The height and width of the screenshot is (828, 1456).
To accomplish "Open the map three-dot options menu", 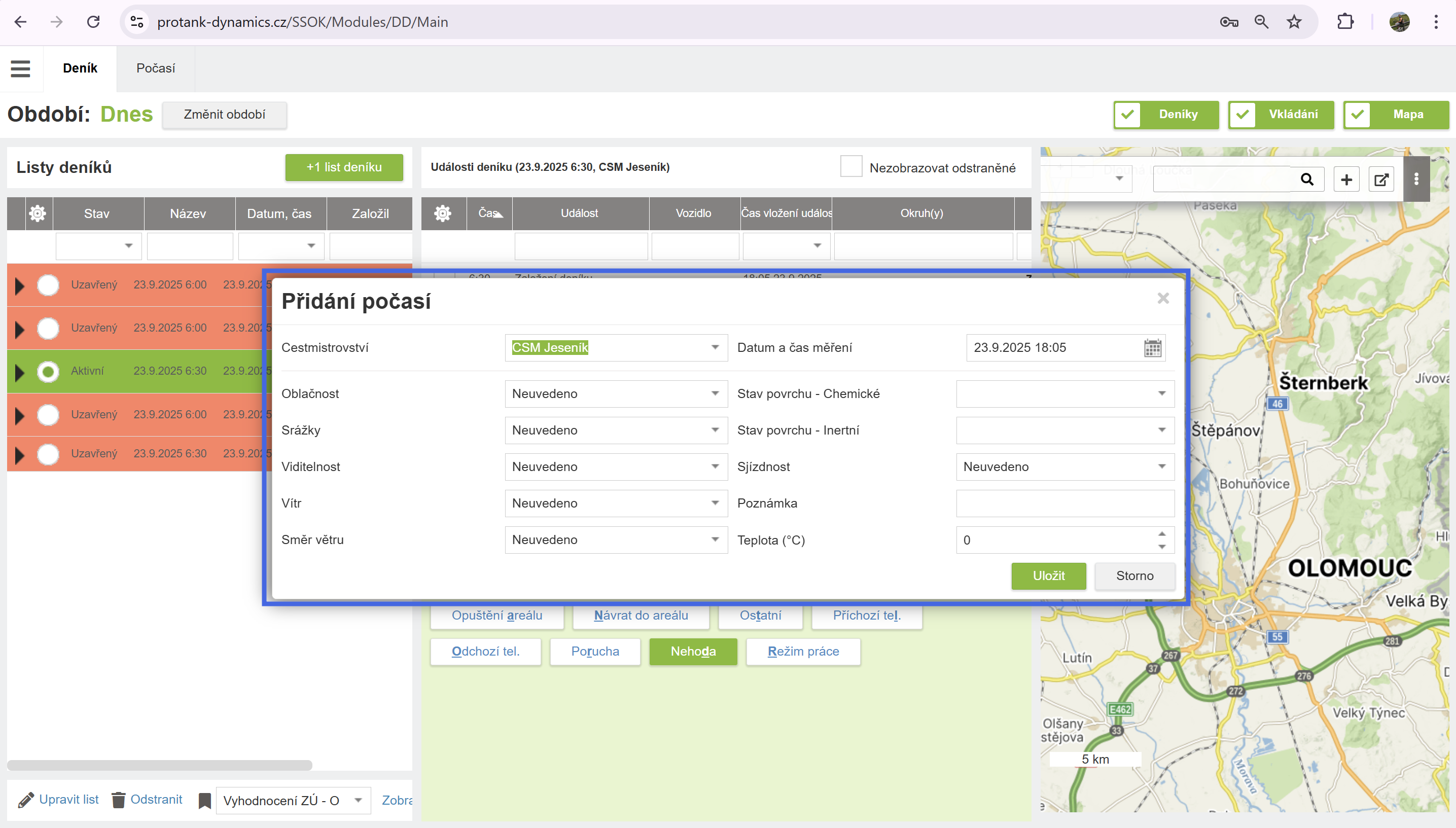I will pyautogui.click(x=1416, y=179).
